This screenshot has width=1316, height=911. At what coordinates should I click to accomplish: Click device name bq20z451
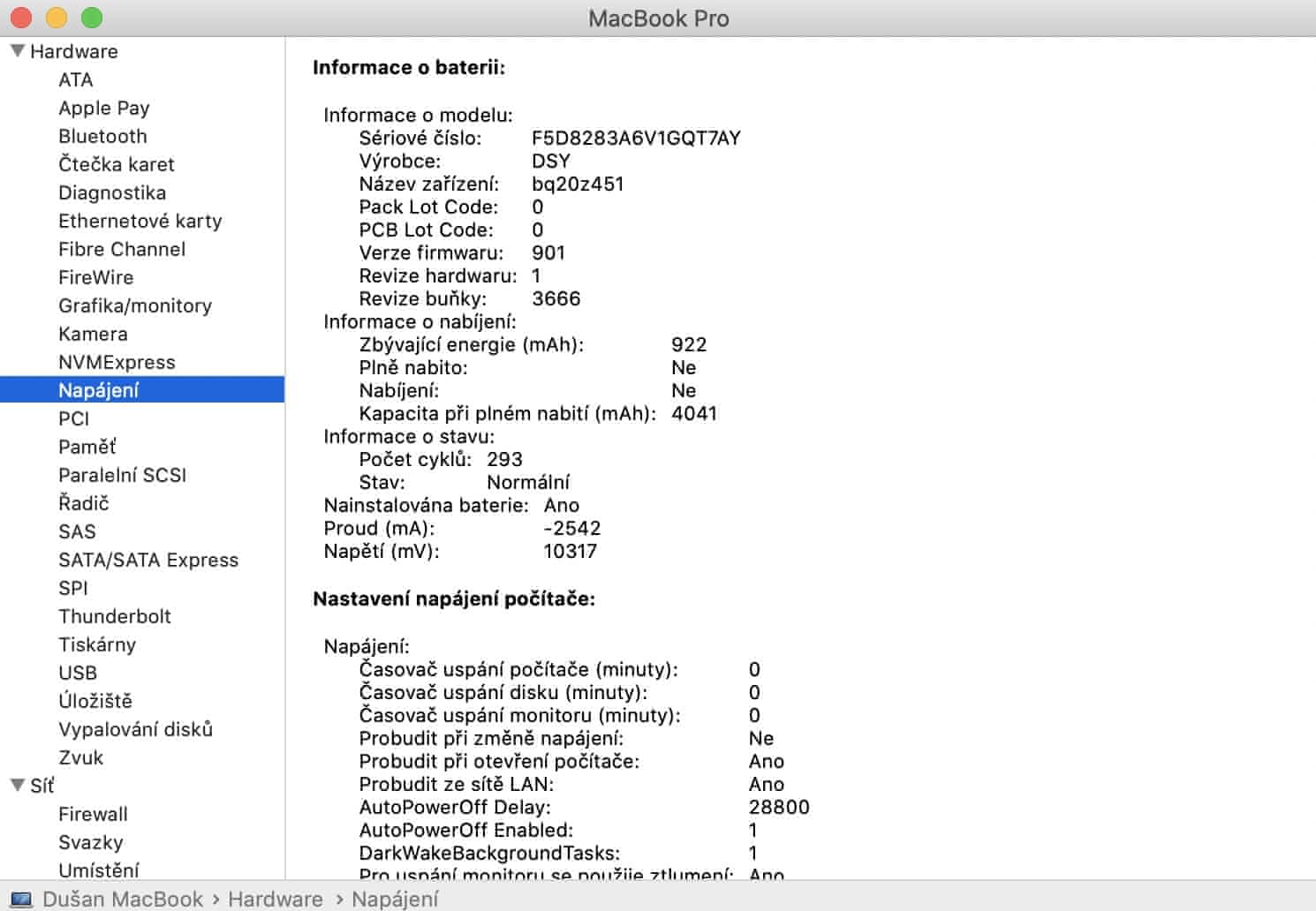pos(578,184)
